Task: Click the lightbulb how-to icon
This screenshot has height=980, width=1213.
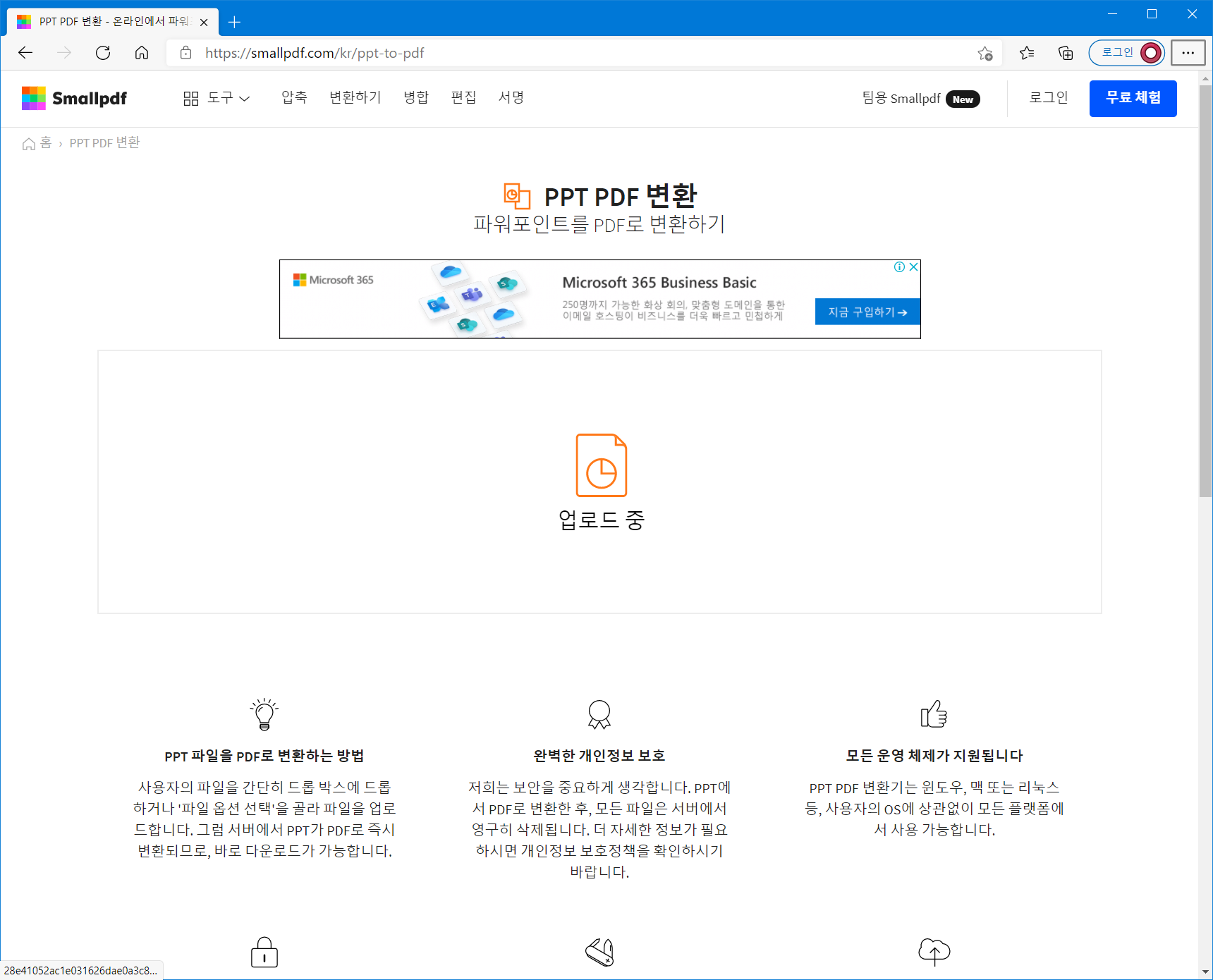Action: point(264,714)
